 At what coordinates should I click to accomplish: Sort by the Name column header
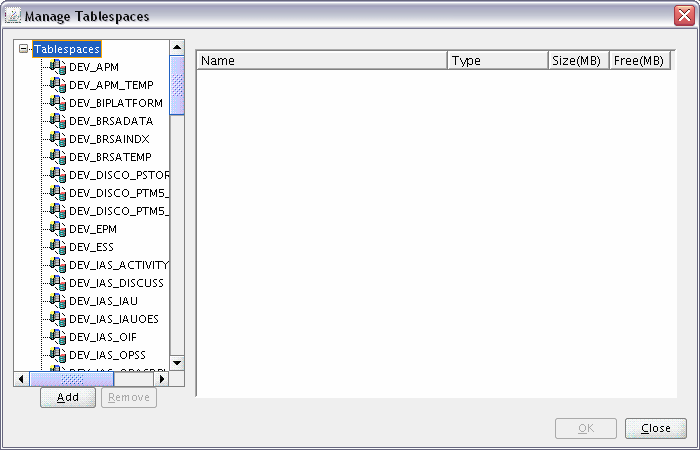(x=322, y=60)
